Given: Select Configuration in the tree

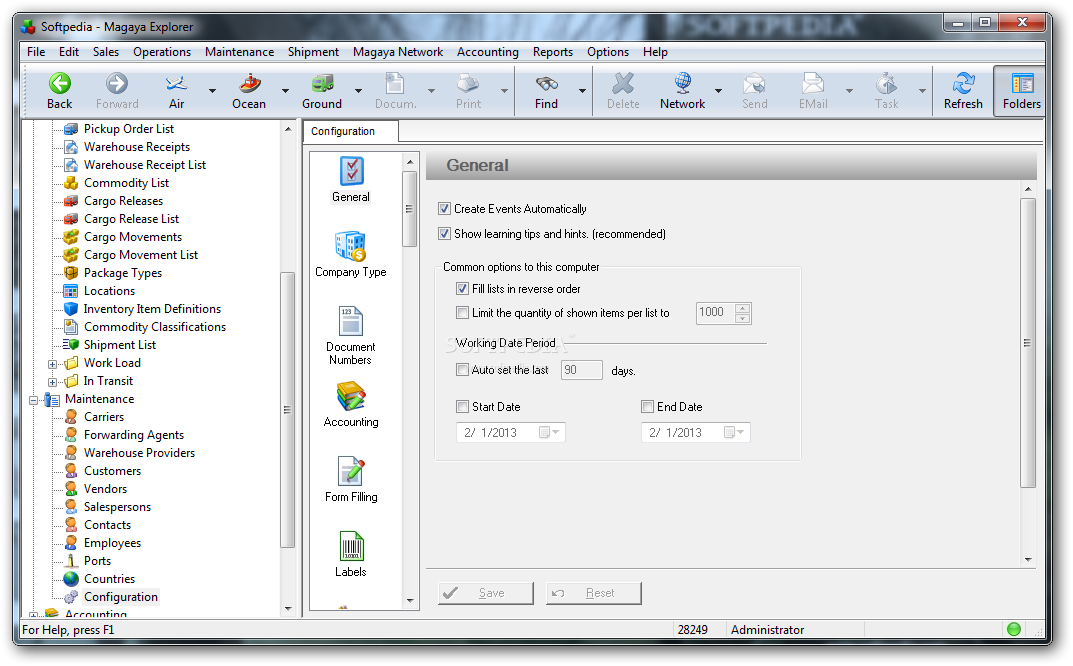Looking at the screenshot, I should tap(120, 597).
